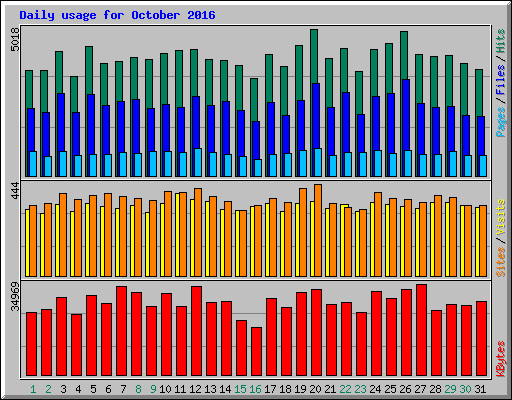Select the cyan Pages bar for day 12
Image resolution: width=512 pixels, height=400 pixels.
198,162
